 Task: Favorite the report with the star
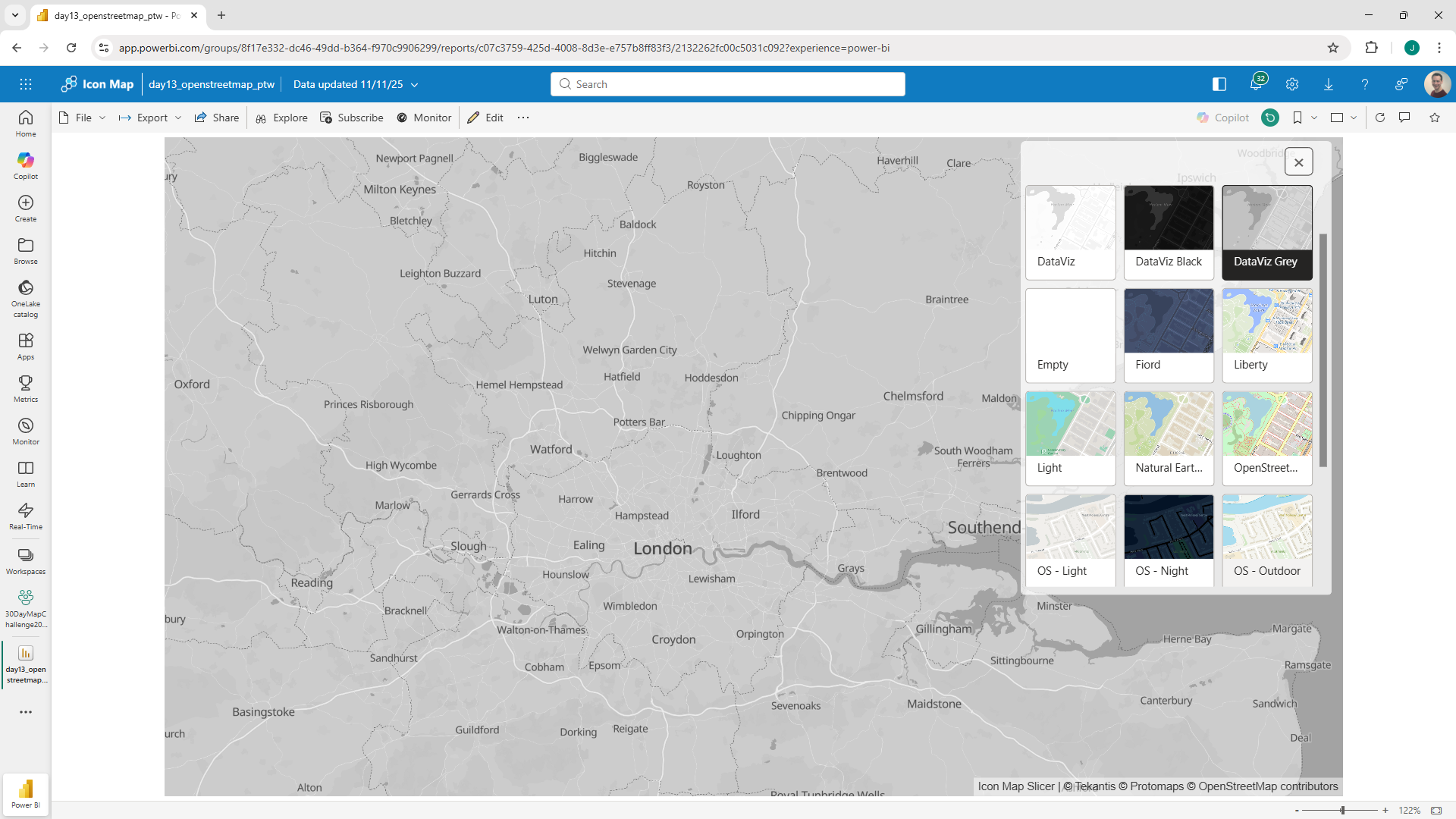coord(1434,118)
